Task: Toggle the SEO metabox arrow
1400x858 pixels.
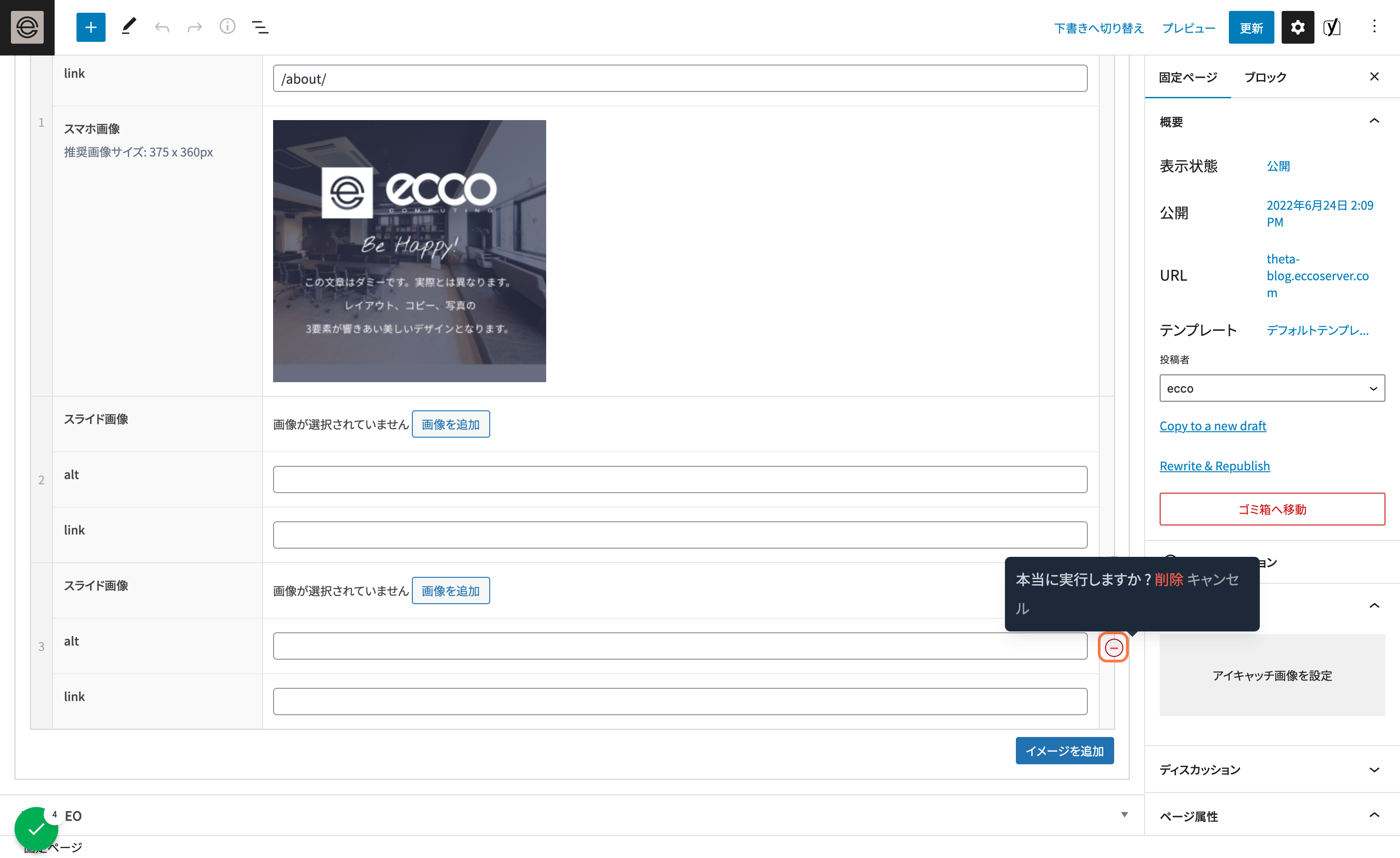Action: pyautogui.click(x=1124, y=815)
